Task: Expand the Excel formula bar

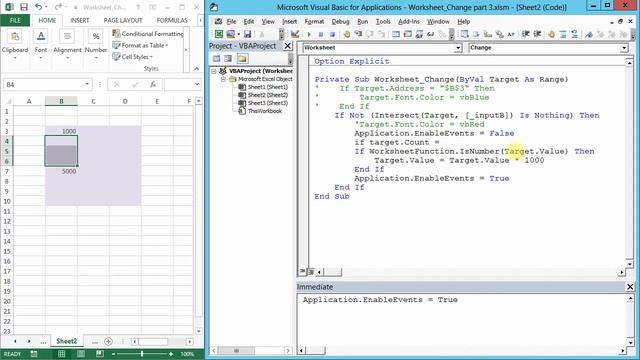Action: 197,84
